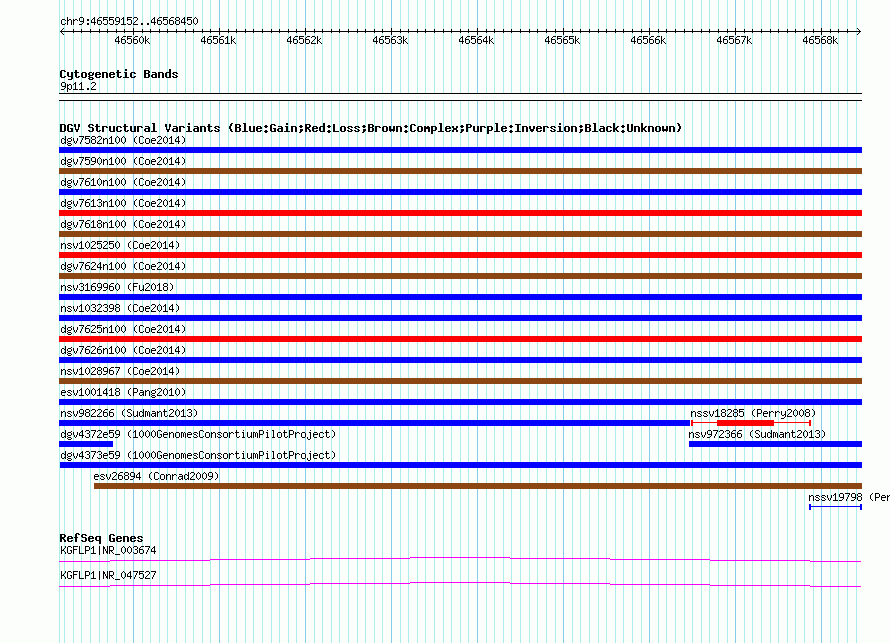Image resolution: width=890 pixels, height=643 pixels.
Task: Select the dgv4373e59 variant label
Action: pos(198,455)
